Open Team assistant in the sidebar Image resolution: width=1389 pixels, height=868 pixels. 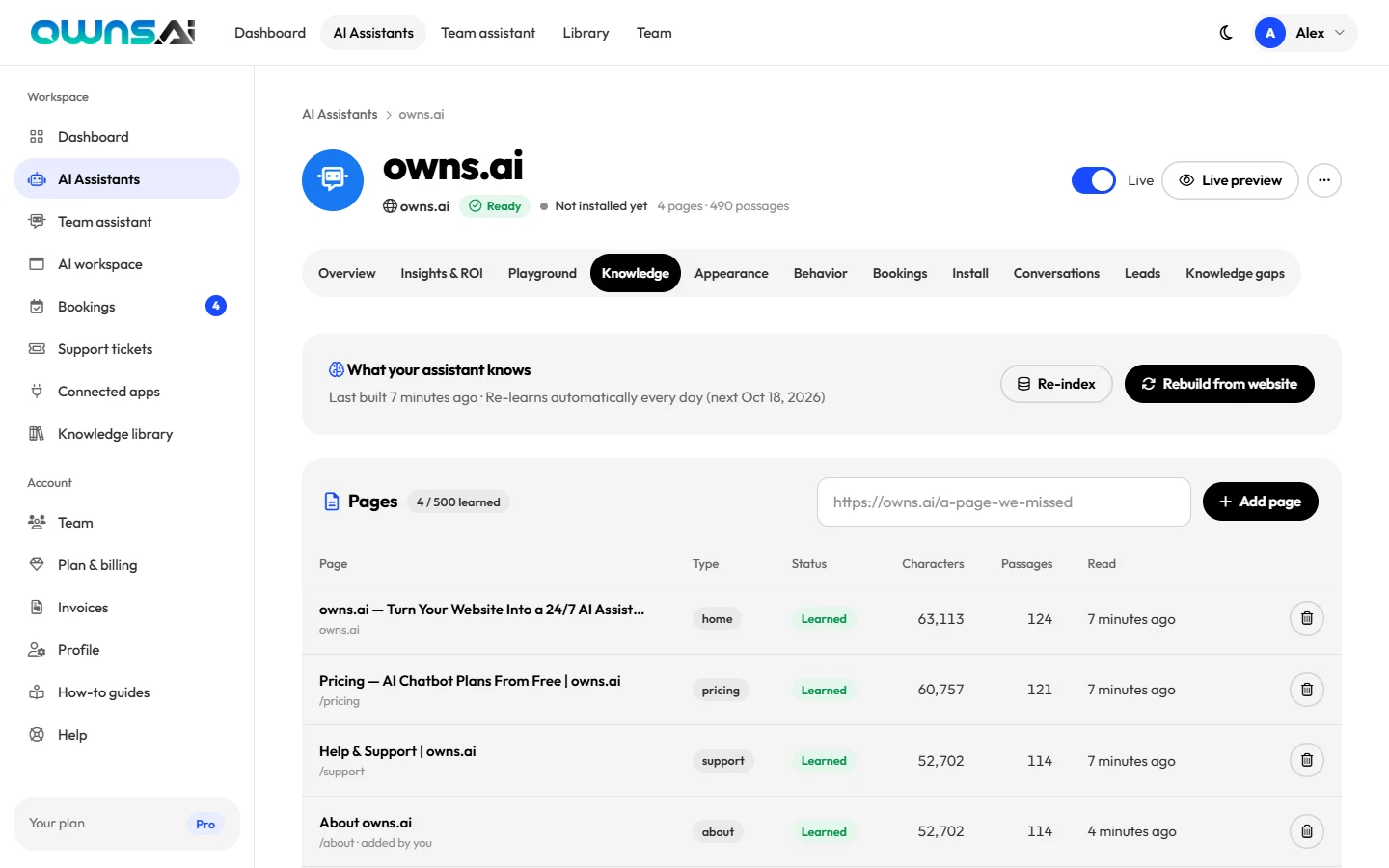tap(126, 222)
